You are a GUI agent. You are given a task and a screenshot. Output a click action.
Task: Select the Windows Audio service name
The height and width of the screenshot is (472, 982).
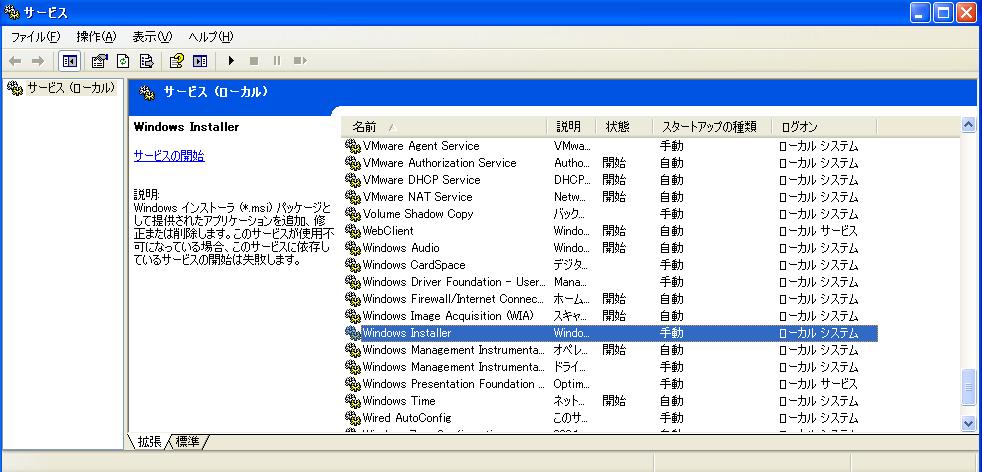point(401,248)
